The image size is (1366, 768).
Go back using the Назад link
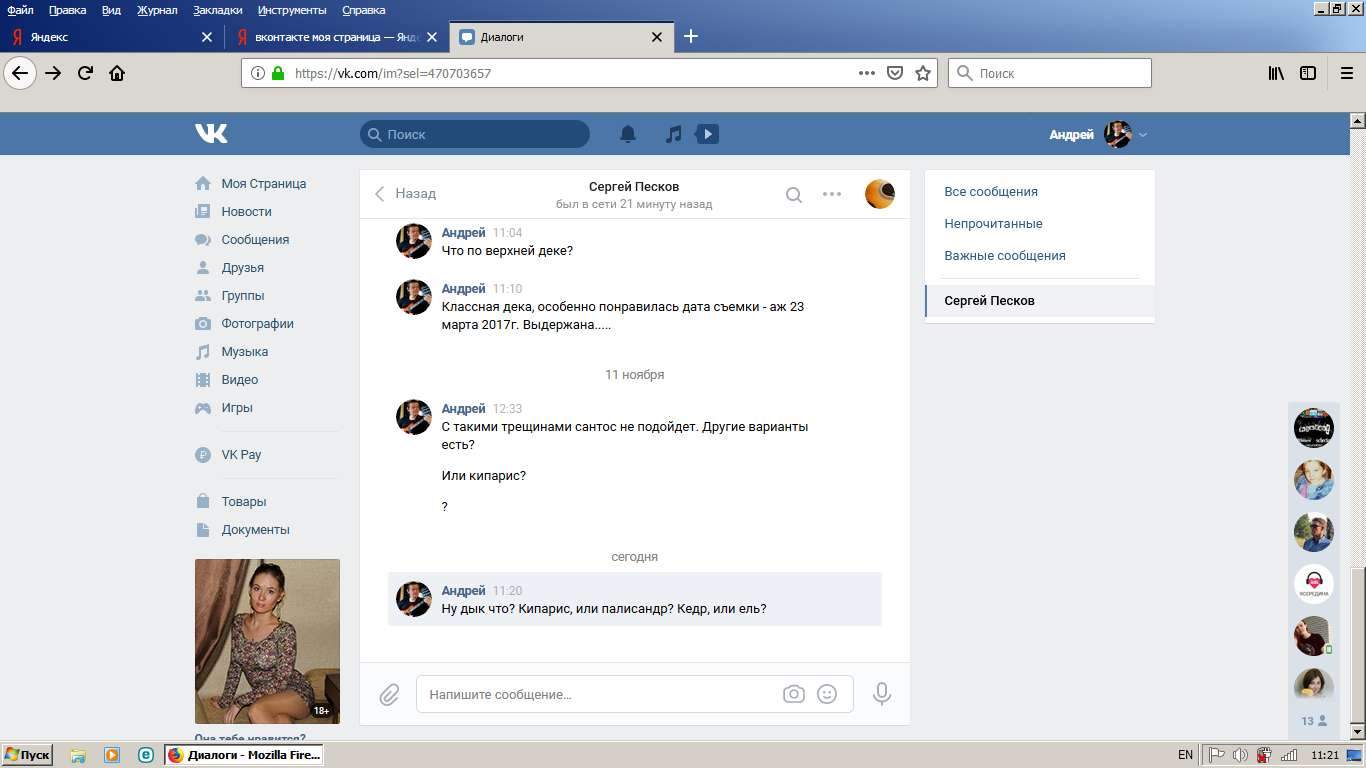click(405, 194)
